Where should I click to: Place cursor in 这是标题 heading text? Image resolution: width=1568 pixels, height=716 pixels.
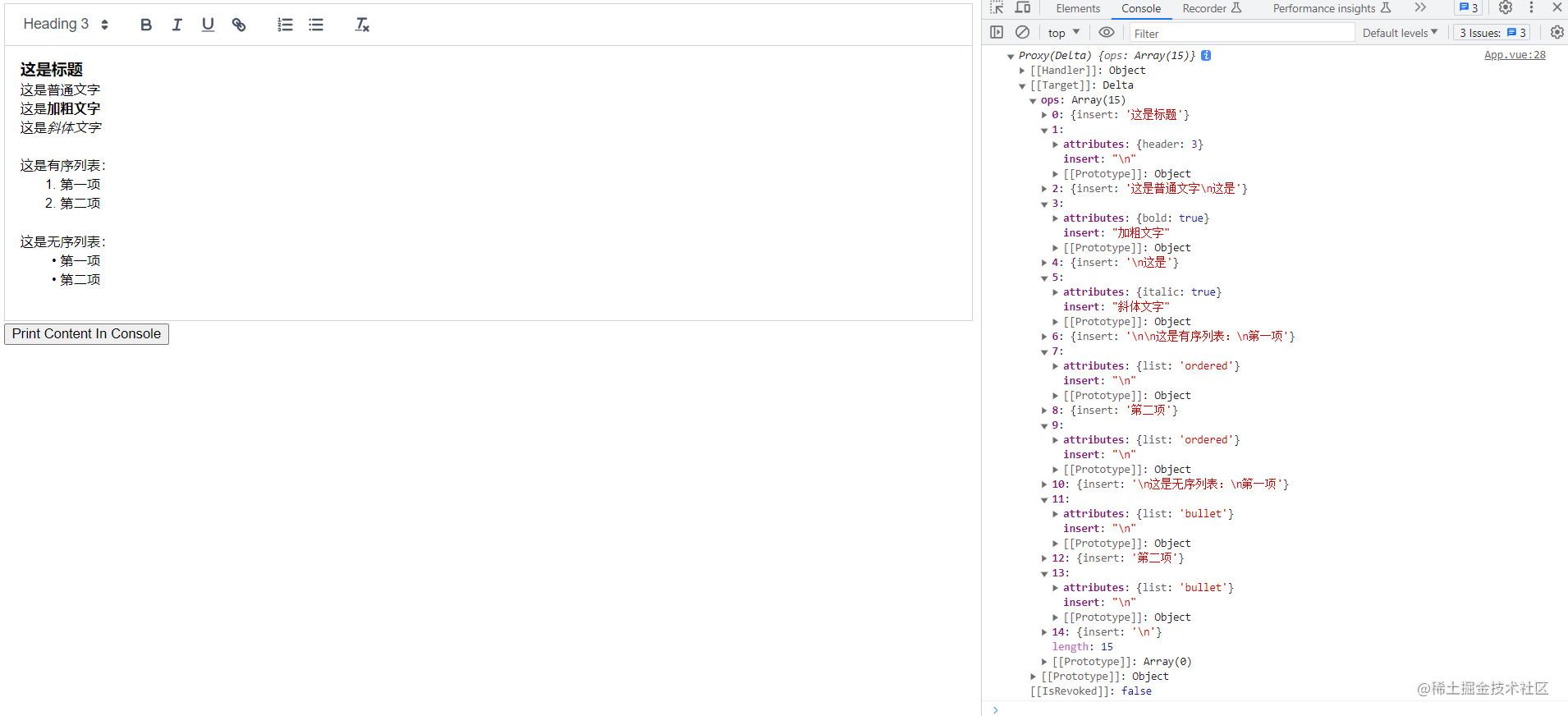(x=52, y=70)
